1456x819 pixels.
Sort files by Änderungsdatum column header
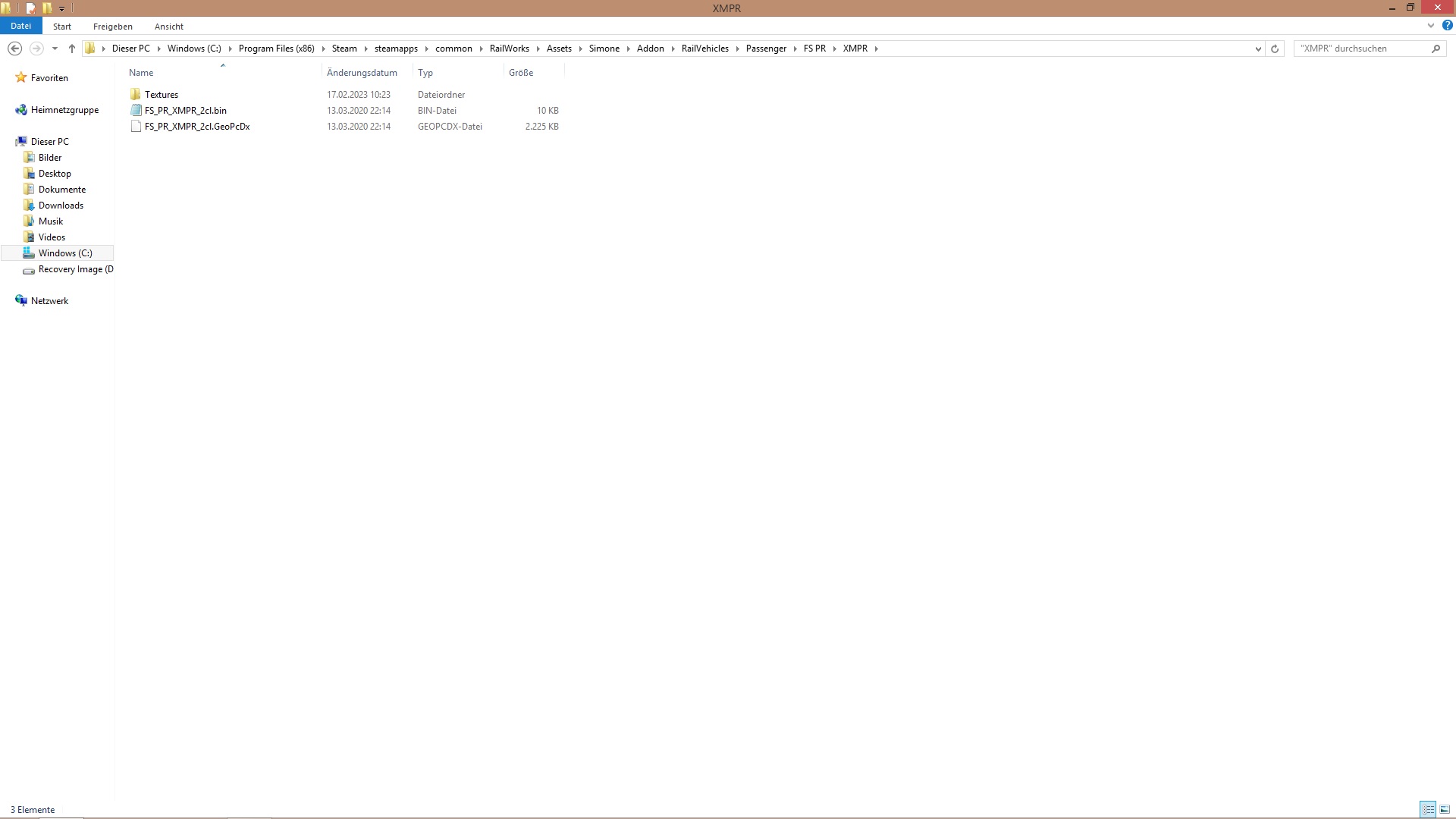(362, 73)
